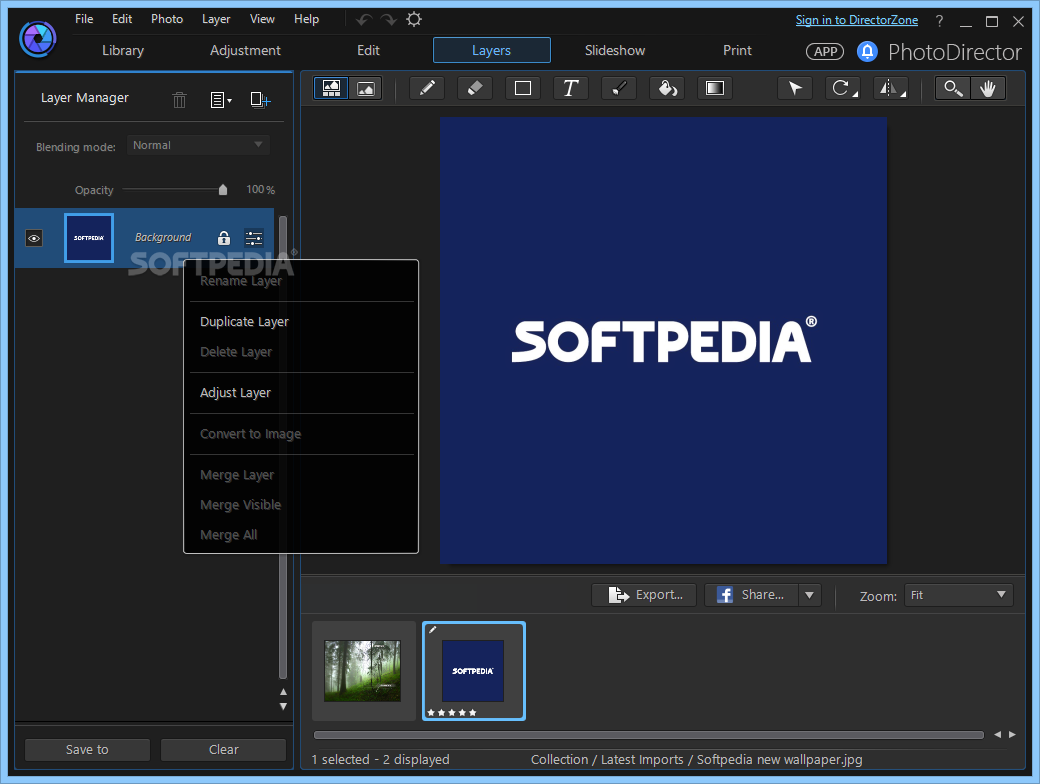Click the filmstrip scroll left arrow

click(x=998, y=735)
